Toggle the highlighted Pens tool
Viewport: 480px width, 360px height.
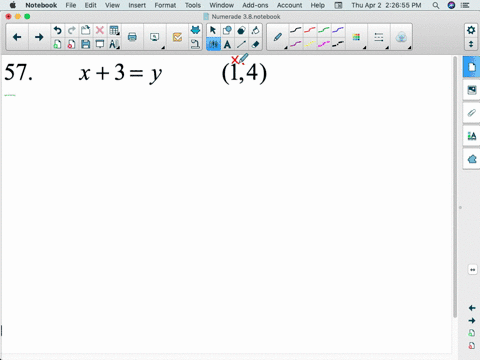click(x=213, y=44)
